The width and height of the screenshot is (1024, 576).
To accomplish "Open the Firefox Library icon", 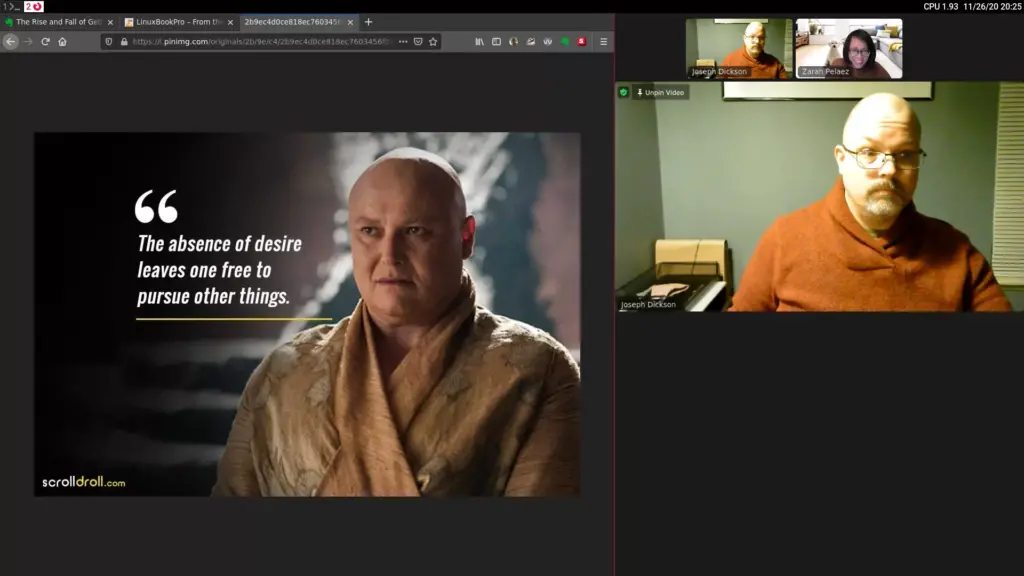I will point(479,41).
